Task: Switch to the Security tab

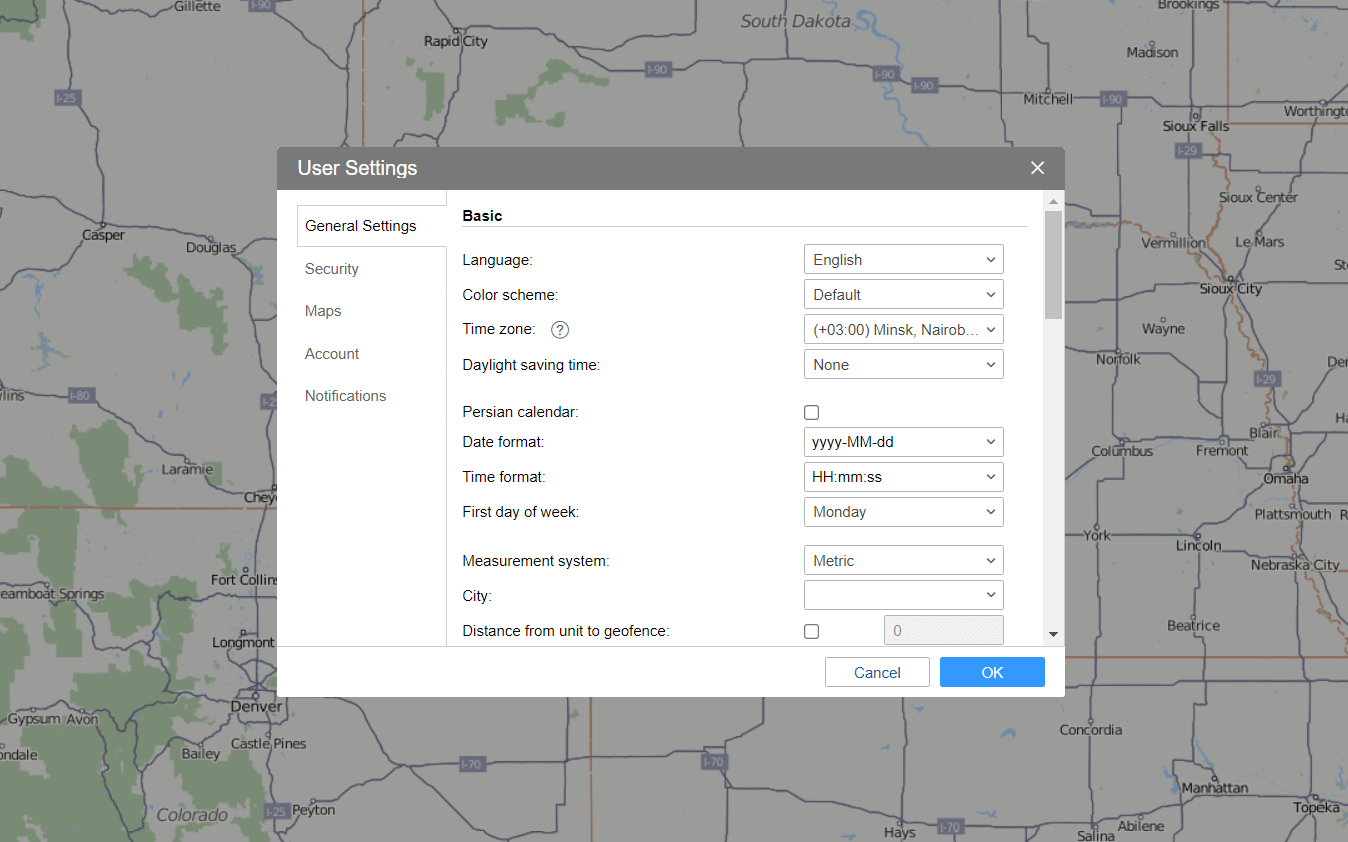Action: (x=332, y=269)
